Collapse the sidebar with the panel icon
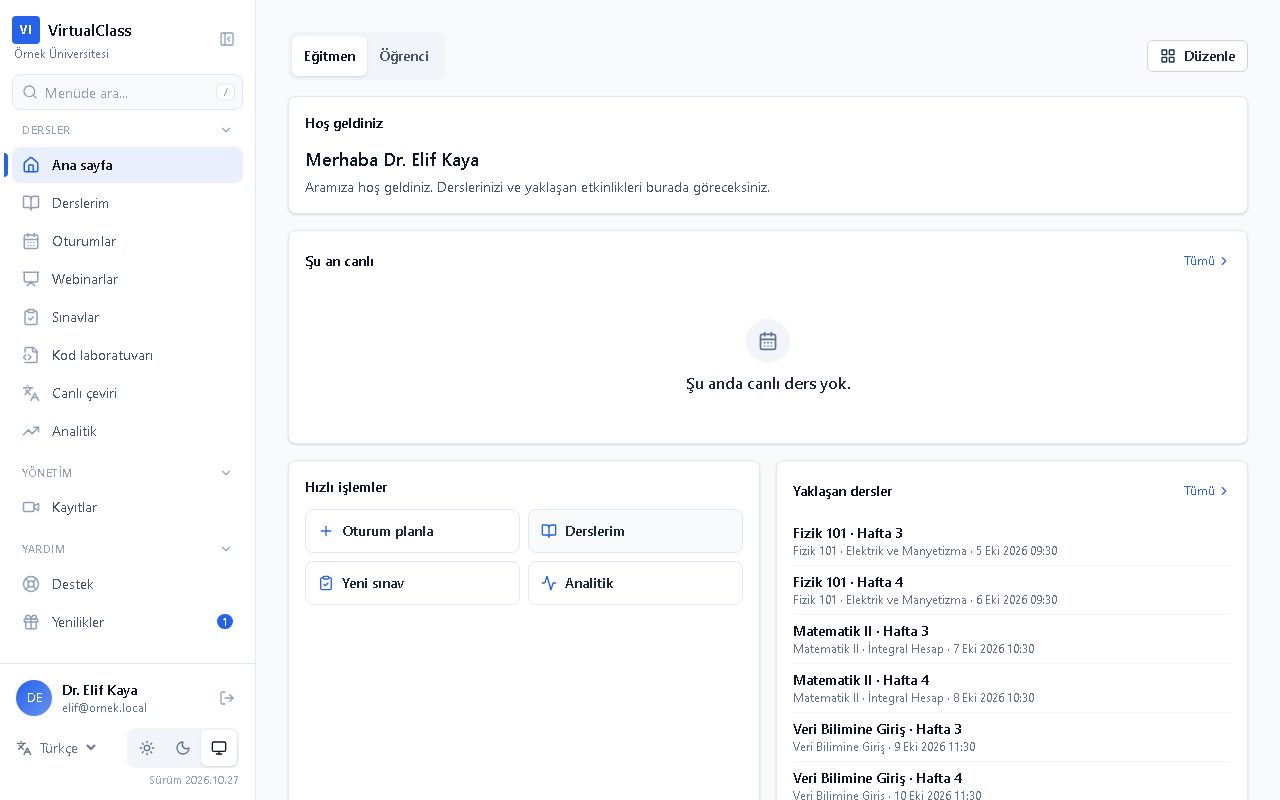The width and height of the screenshot is (1280, 800). point(227,39)
